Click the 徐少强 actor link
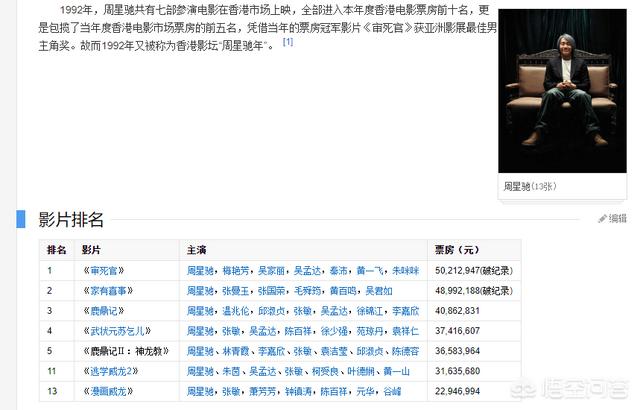640x410 pixels. (334, 331)
